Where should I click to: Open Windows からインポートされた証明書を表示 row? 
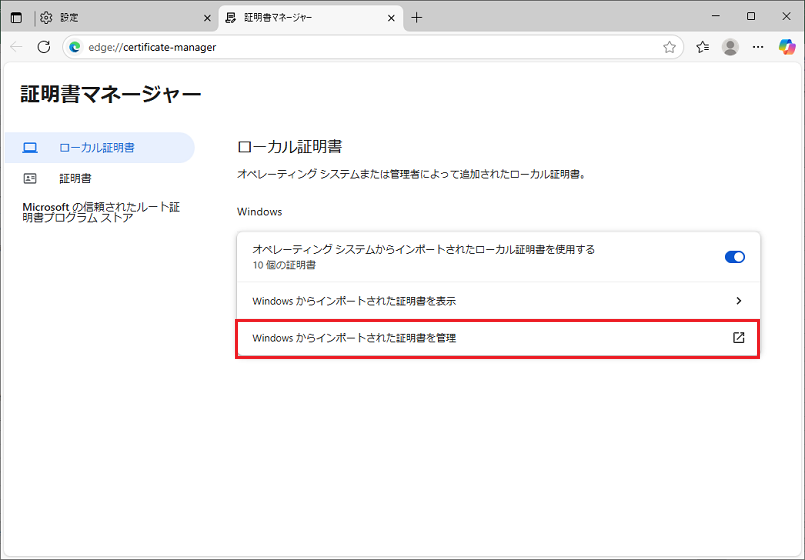498,301
